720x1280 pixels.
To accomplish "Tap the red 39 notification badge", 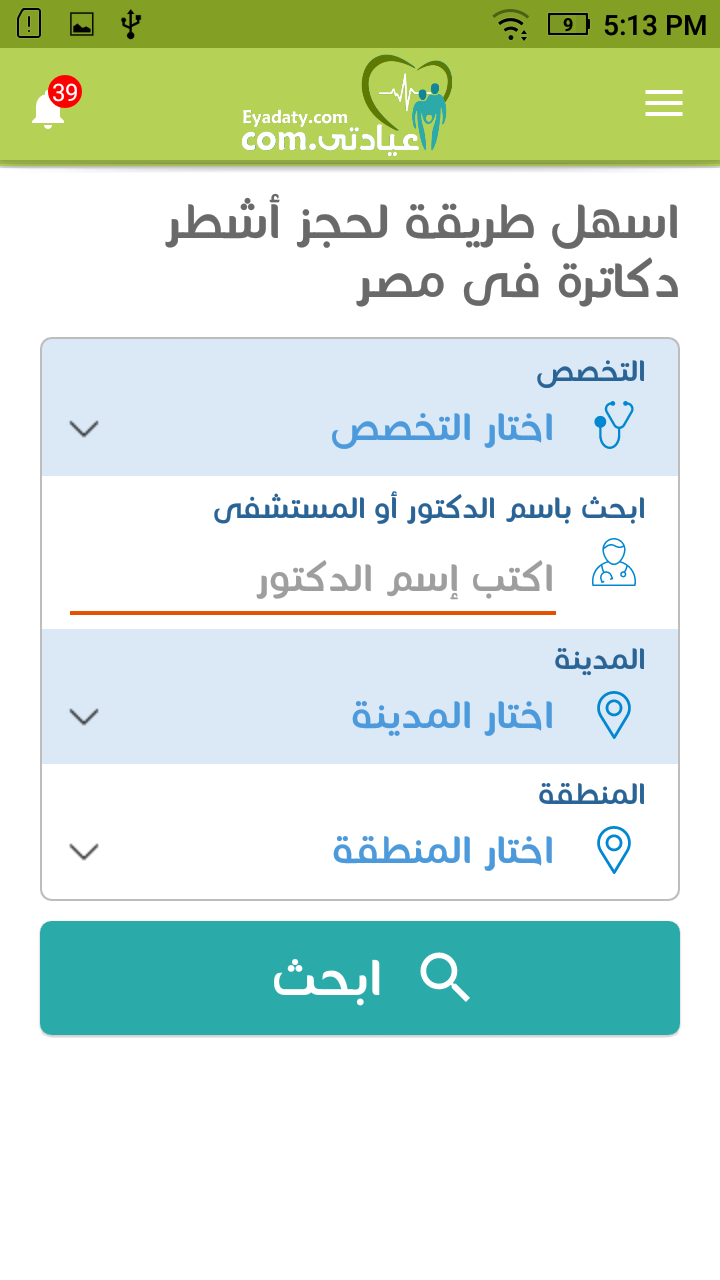I will click(65, 92).
